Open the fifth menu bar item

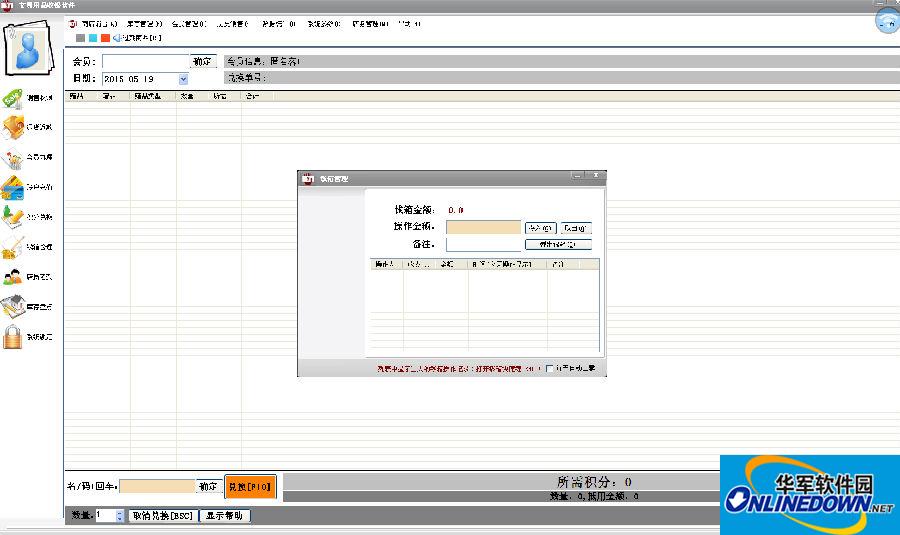(x=278, y=24)
